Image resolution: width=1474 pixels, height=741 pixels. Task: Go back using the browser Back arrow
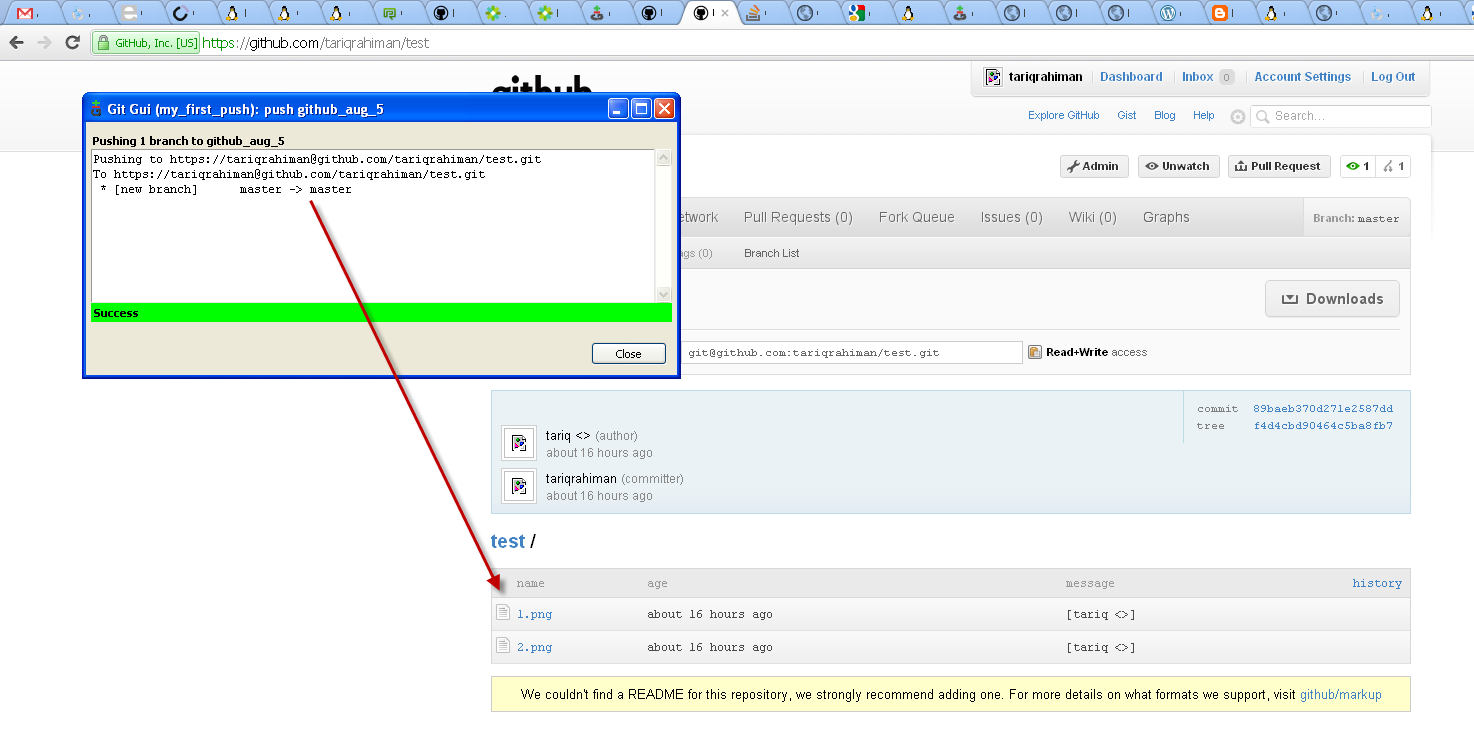[x=17, y=43]
